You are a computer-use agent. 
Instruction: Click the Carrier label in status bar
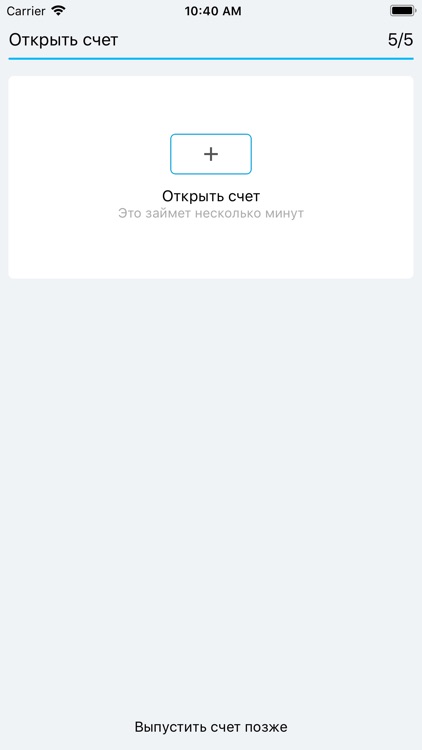[x=26, y=11]
